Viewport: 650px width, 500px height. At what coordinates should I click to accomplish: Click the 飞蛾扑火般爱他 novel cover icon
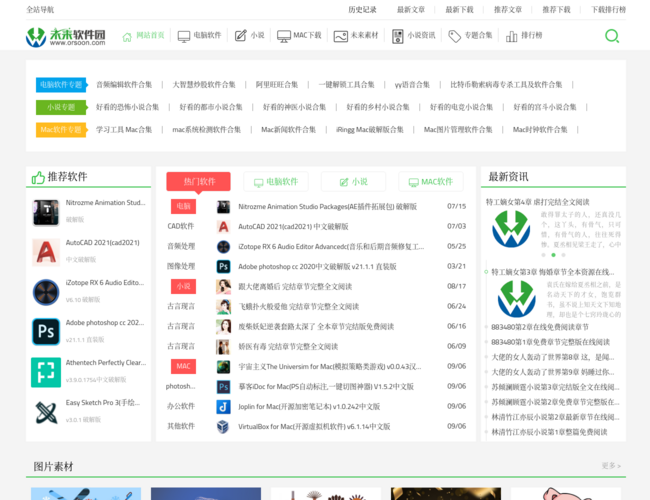pos(223,306)
